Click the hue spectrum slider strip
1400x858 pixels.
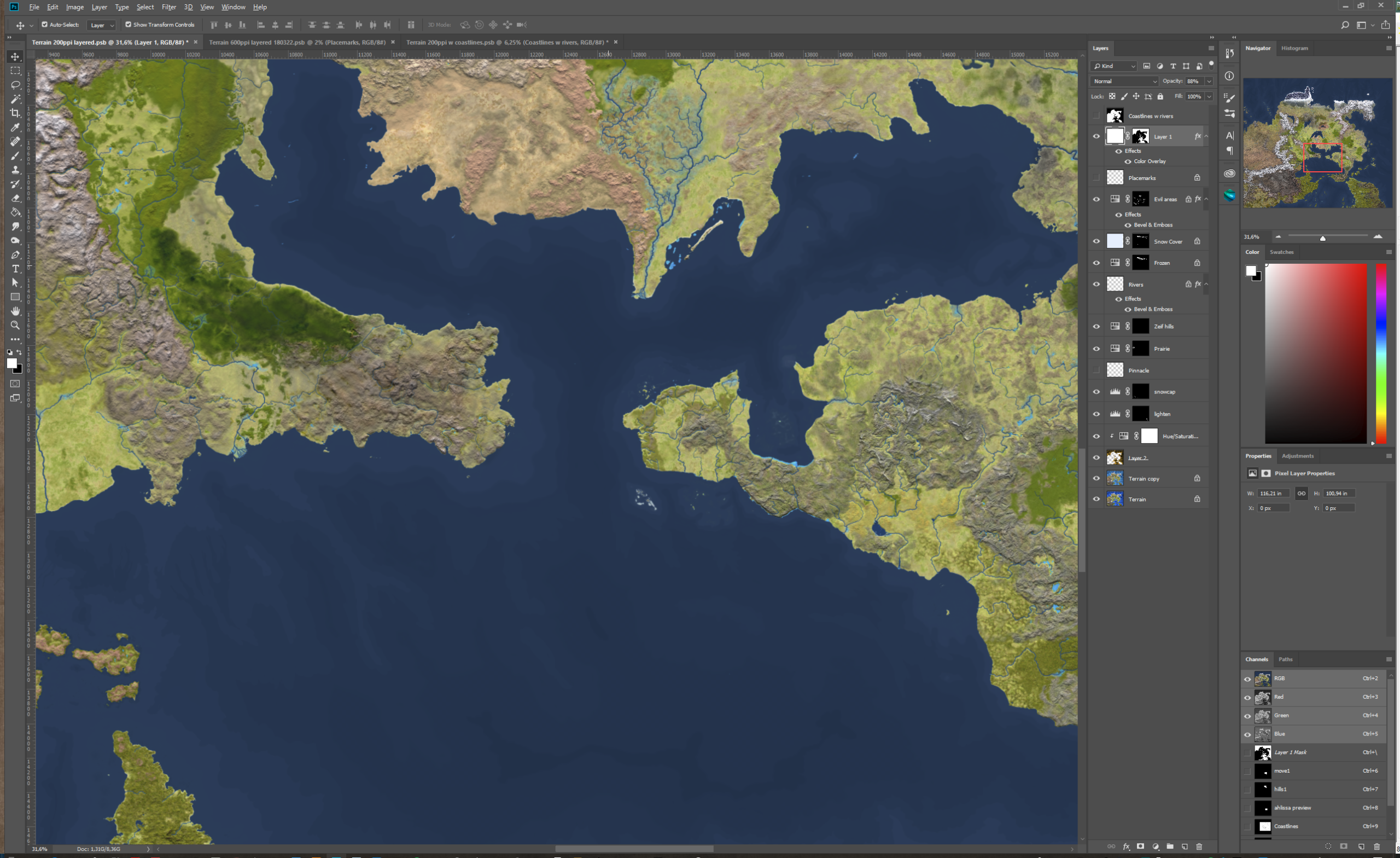tap(1381, 352)
